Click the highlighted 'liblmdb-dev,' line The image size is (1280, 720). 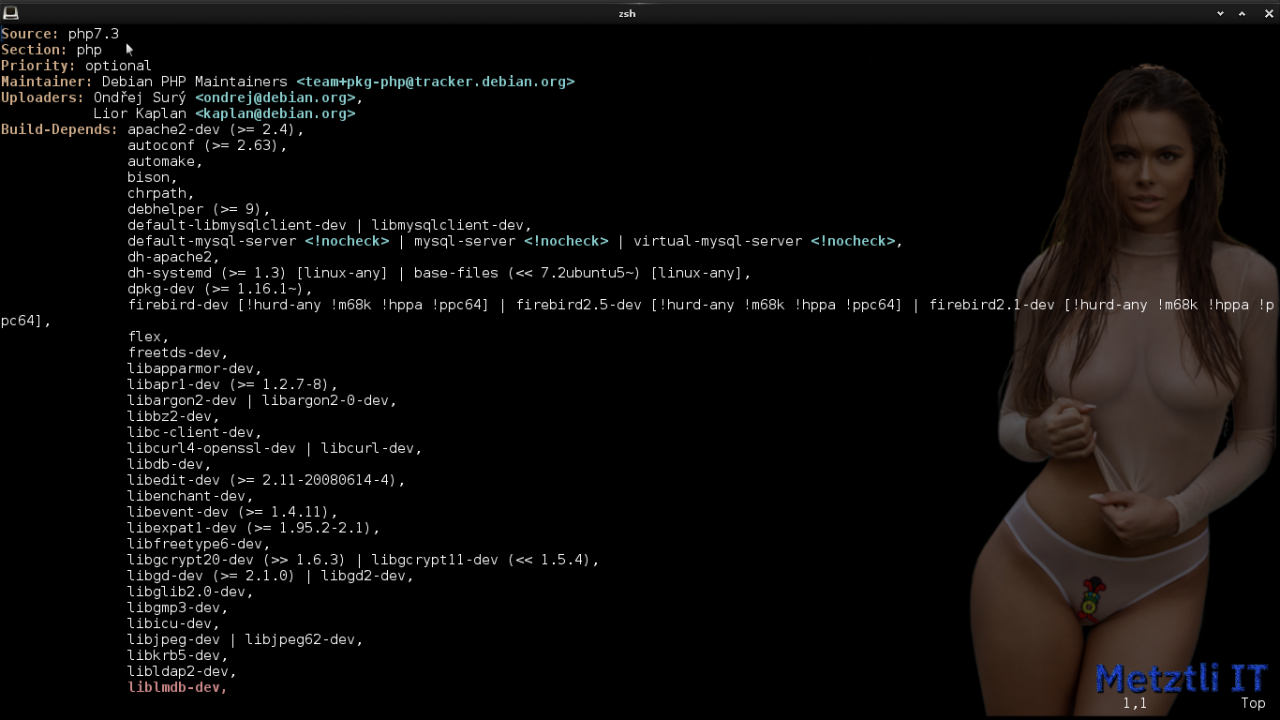coord(178,690)
